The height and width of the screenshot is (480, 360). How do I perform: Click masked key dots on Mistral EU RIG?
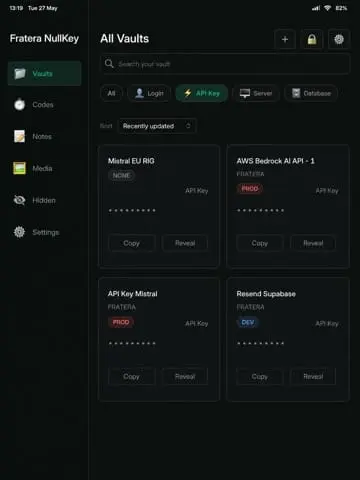coord(132,210)
